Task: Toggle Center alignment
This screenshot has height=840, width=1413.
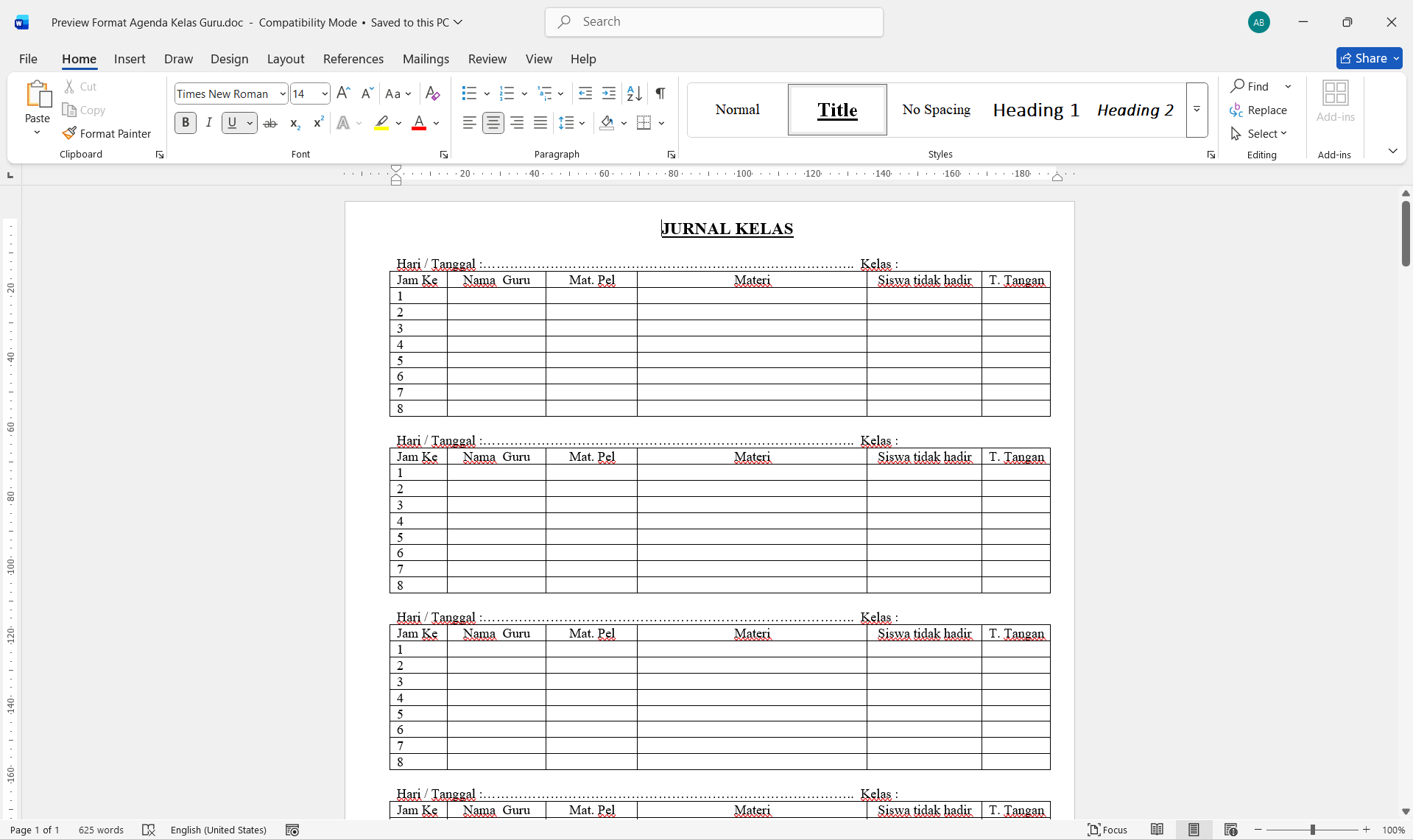Action: (x=493, y=123)
